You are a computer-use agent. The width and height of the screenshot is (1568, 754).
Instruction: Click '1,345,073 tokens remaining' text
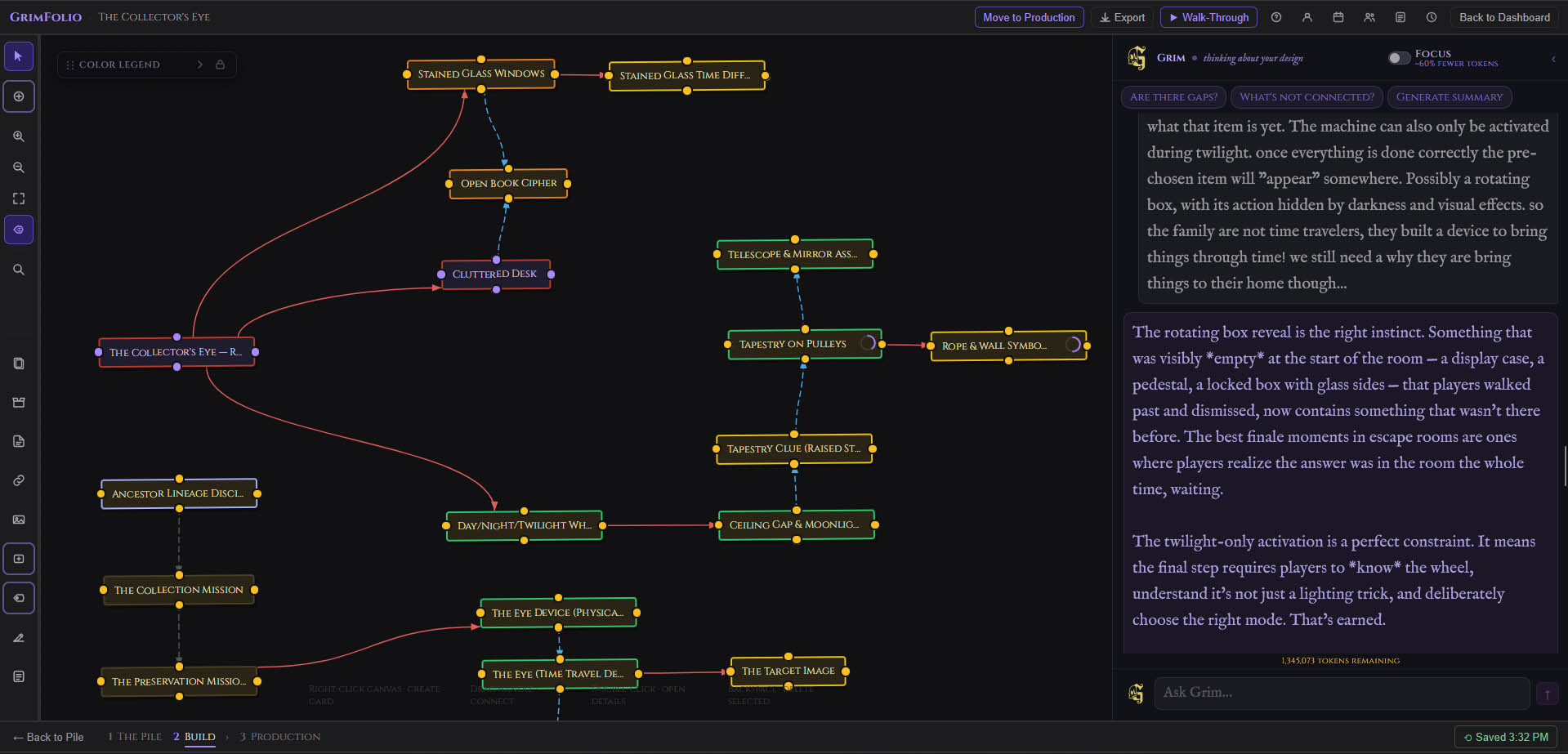click(1340, 661)
